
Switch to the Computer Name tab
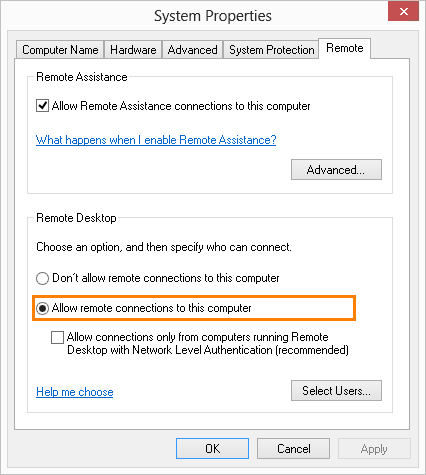pos(60,50)
